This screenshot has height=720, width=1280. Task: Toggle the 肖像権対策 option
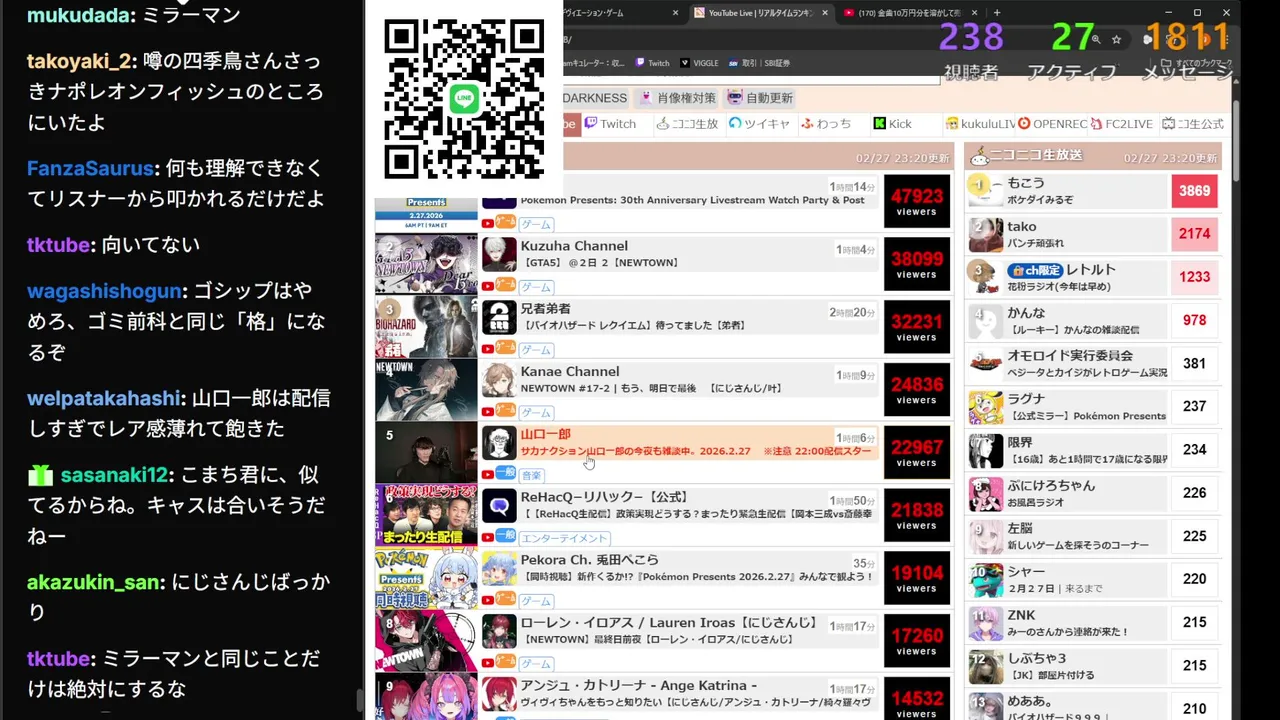click(677, 98)
